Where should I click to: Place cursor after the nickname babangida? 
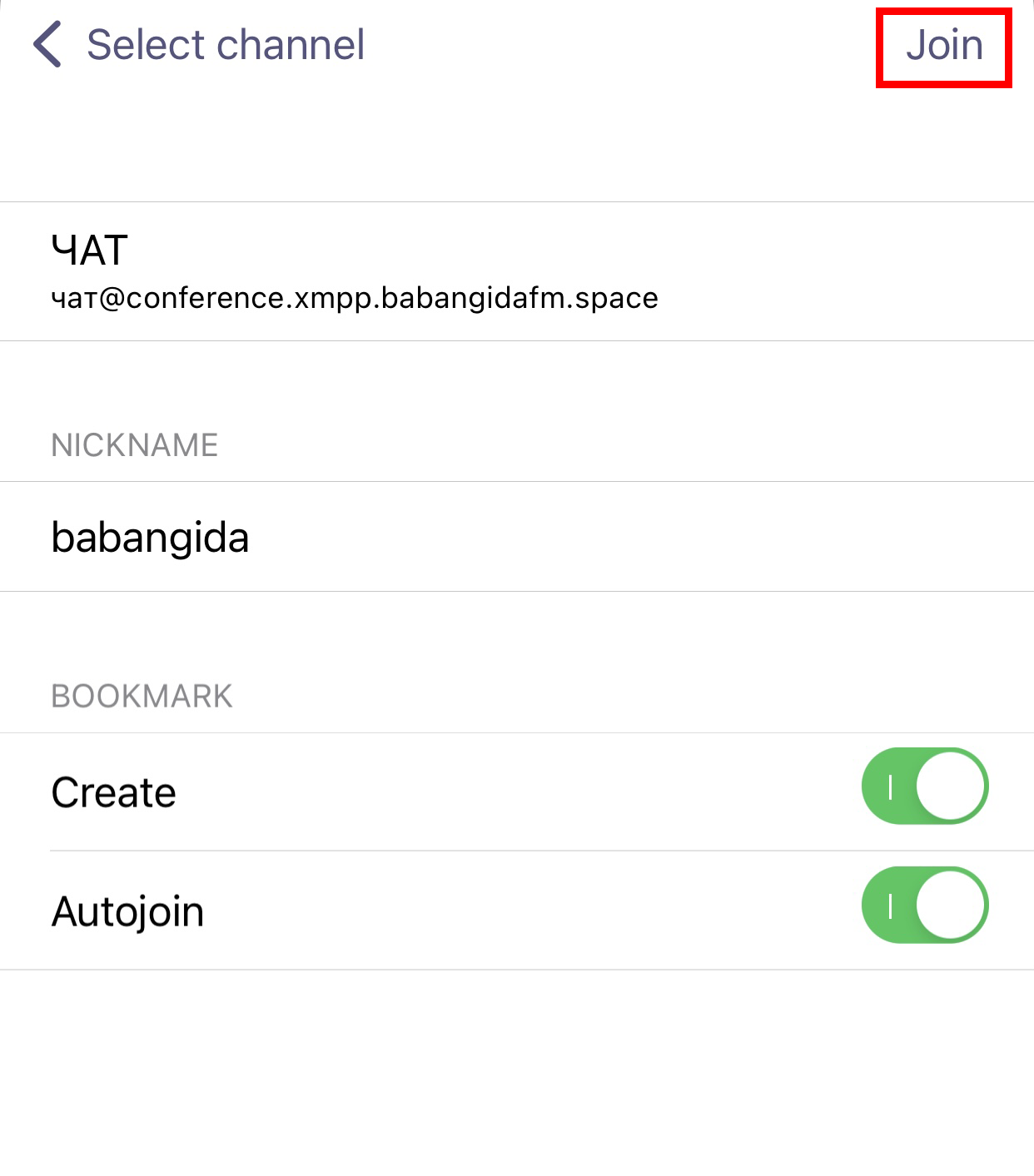click(x=251, y=537)
